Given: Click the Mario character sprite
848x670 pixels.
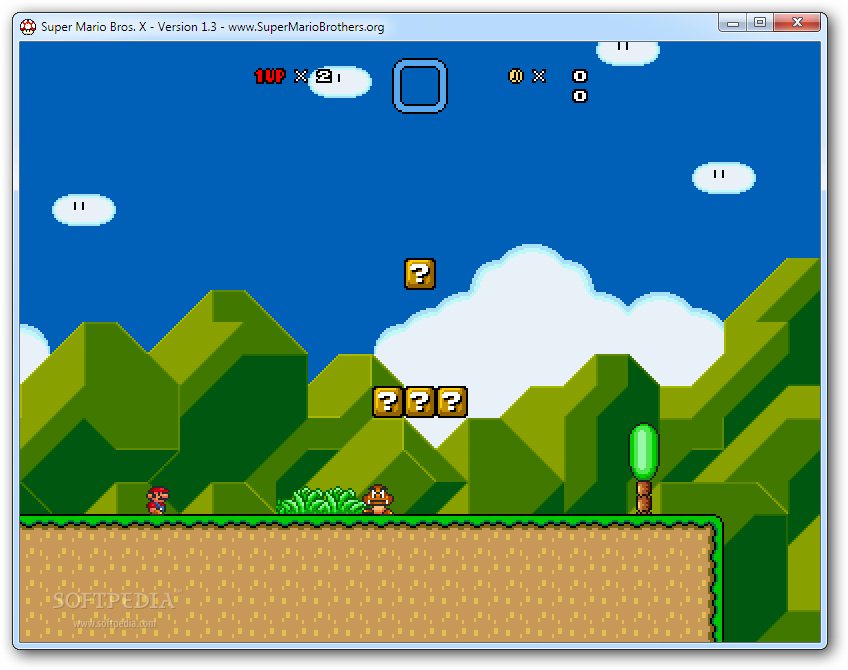Looking at the screenshot, I should click(157, 500).
